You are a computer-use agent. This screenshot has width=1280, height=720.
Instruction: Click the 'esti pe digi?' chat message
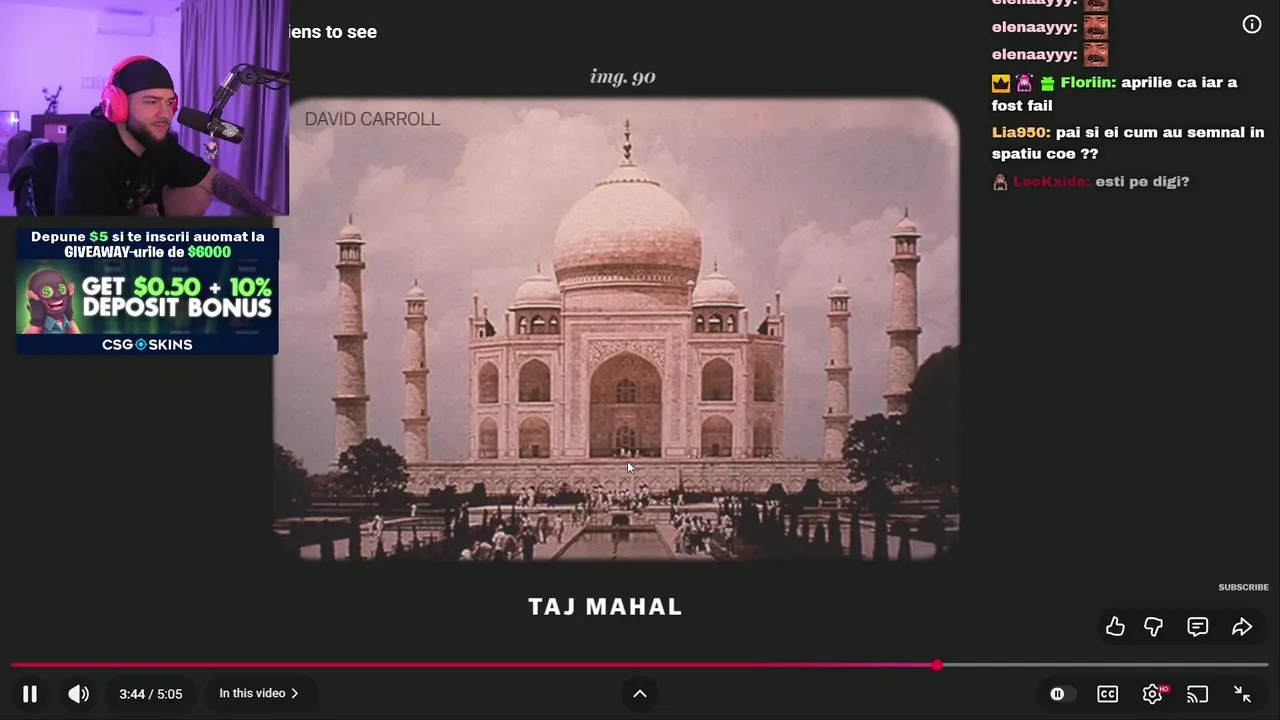tap(1142, 181)
